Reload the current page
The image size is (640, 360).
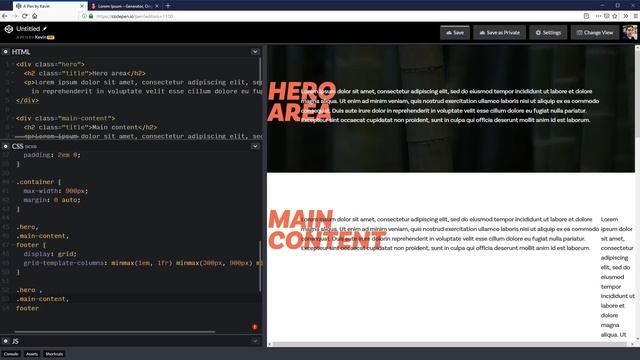pos(24,16)
